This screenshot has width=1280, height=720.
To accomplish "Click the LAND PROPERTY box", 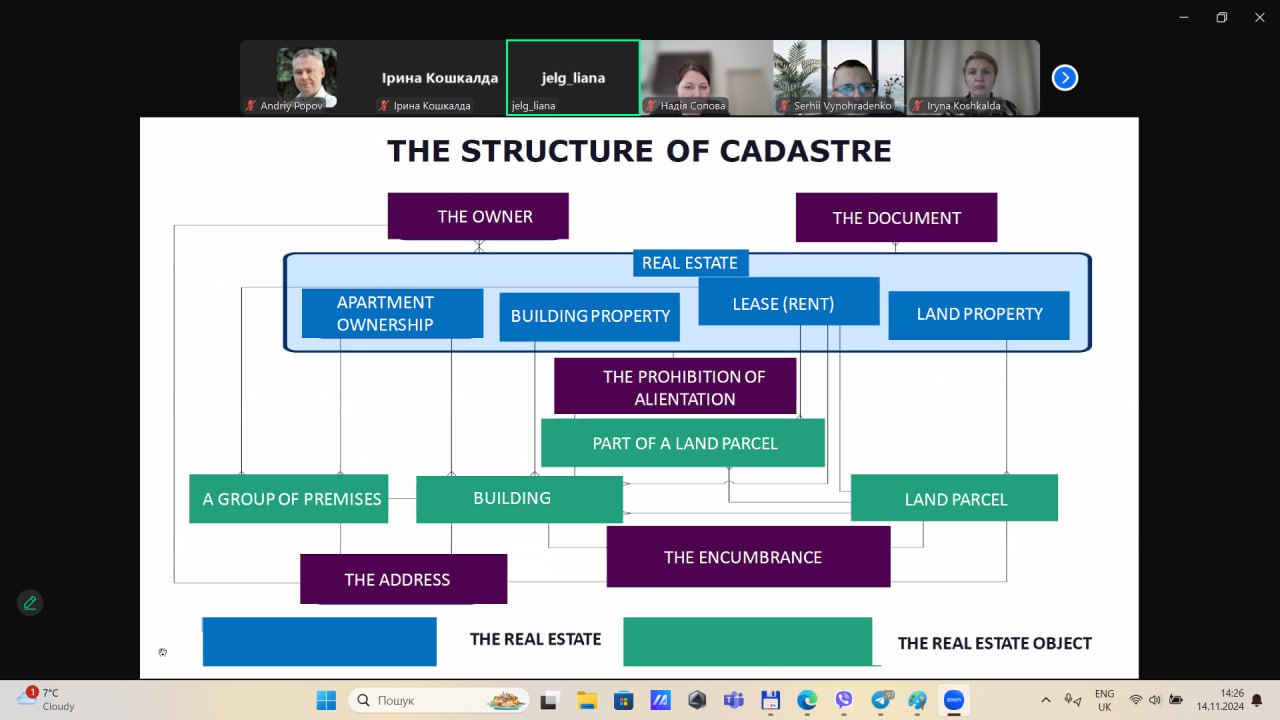I will [979, 315].
